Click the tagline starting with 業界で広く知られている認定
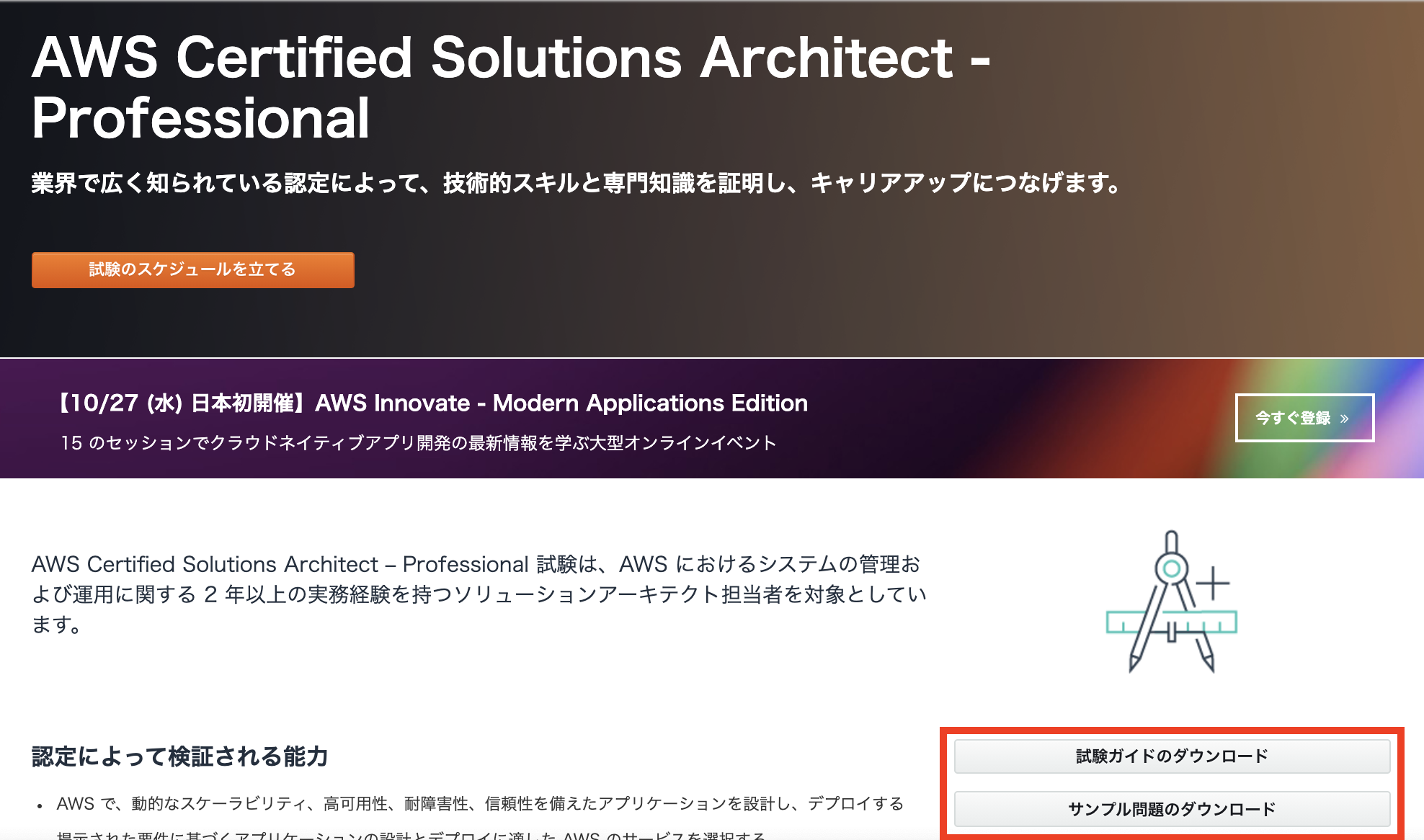 (x=577, y=183)
